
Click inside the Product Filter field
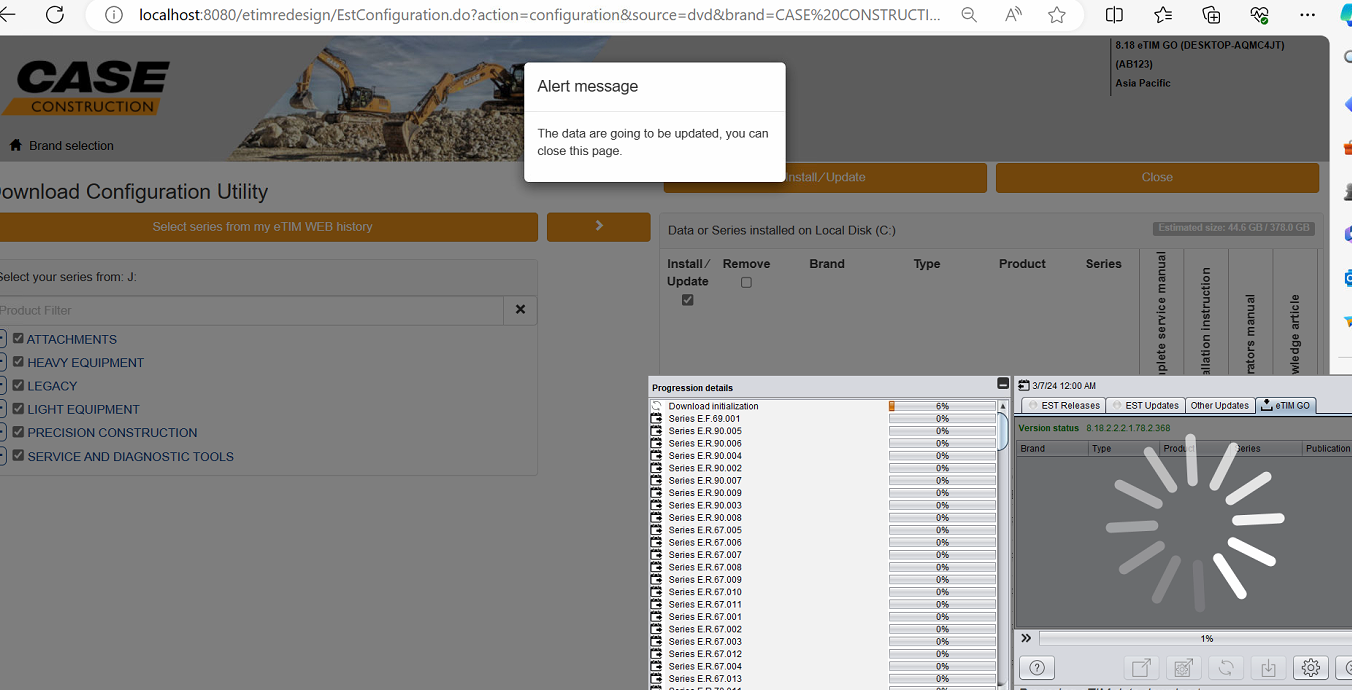250,310
